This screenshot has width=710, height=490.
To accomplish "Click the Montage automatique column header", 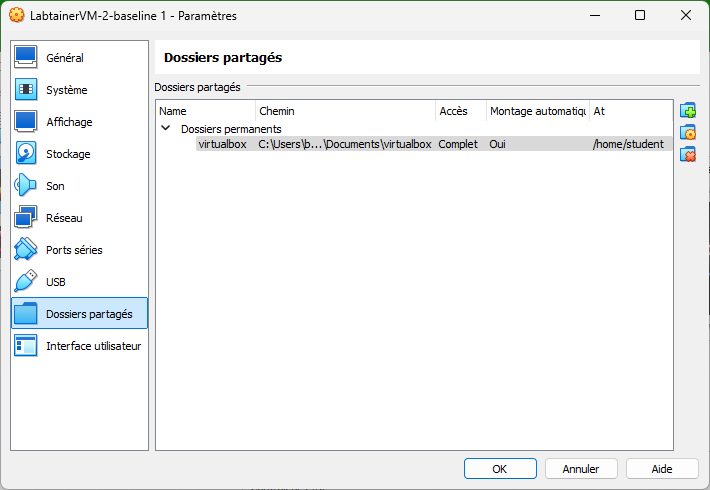I will [537, 111].
